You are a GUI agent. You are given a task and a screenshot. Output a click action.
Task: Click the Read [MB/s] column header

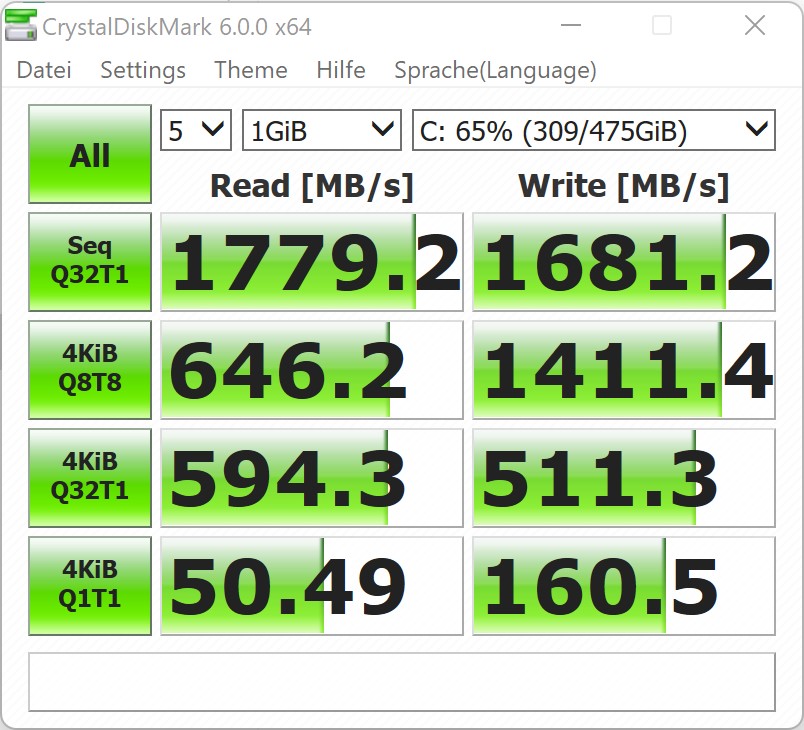[x=312, y=186]
